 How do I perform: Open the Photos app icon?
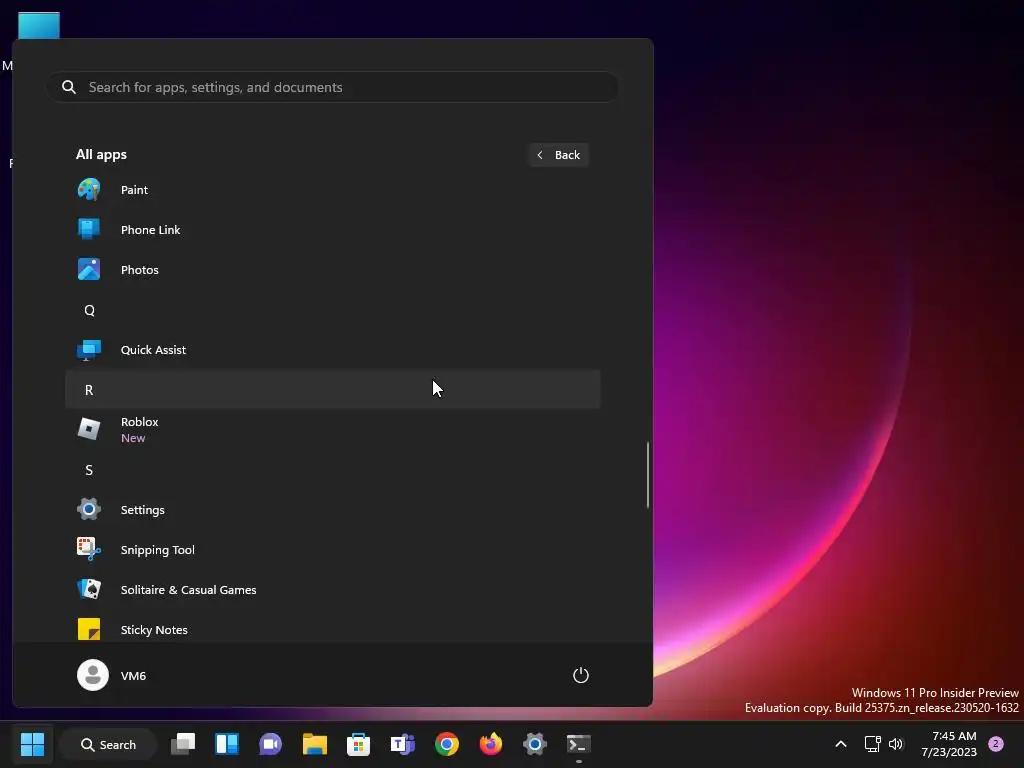point(89,270)
